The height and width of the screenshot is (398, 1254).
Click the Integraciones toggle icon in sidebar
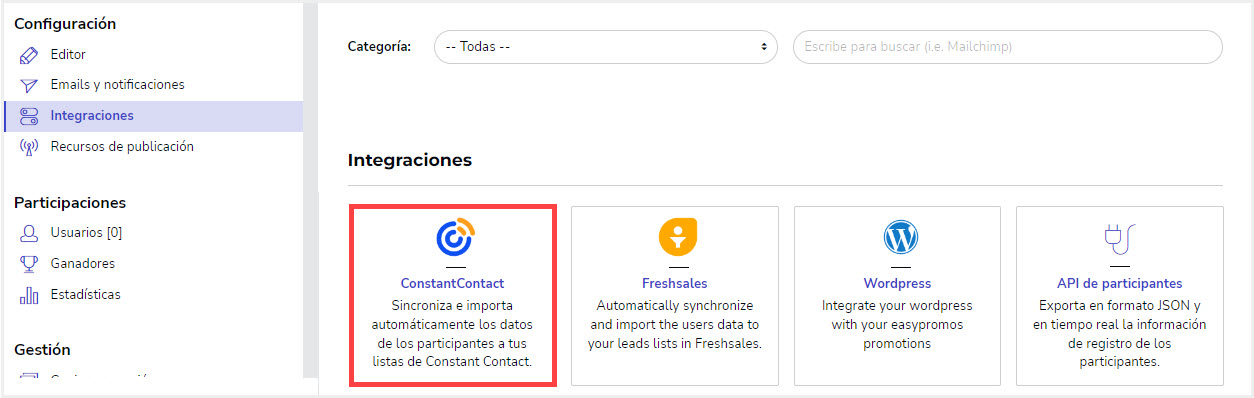click(x=29, y=116)
